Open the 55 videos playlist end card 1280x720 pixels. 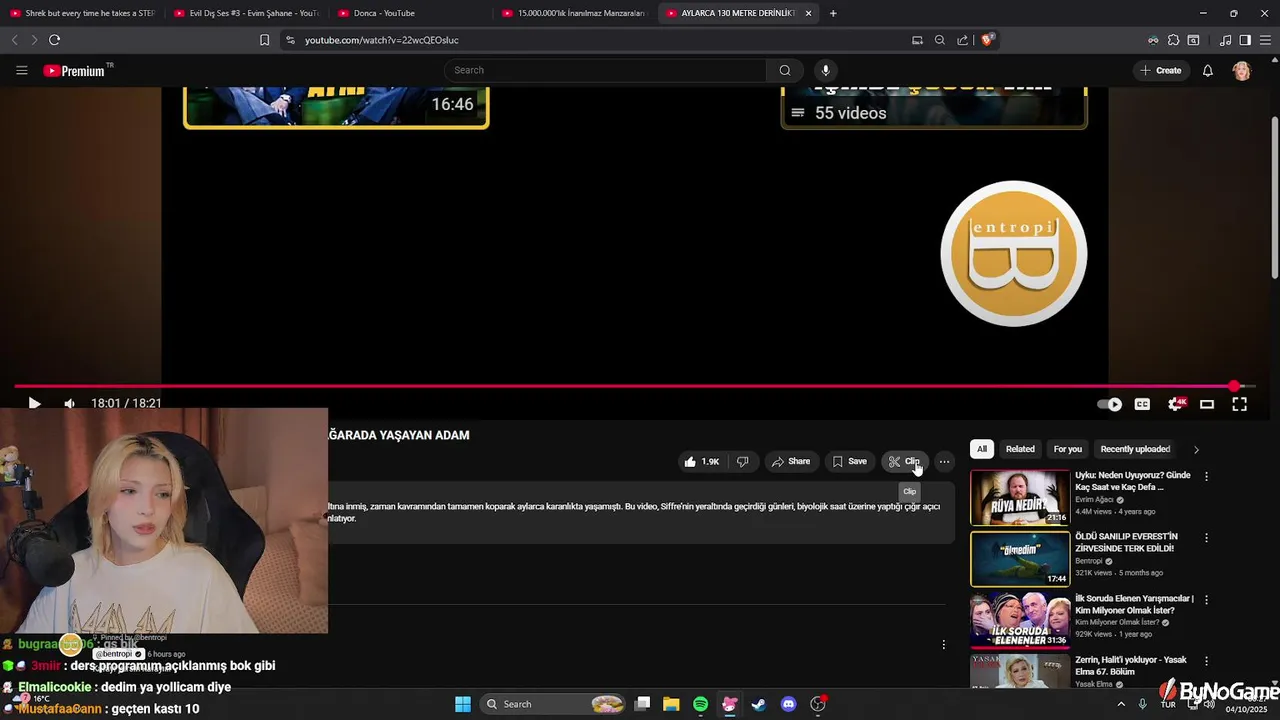coord(934,107)
